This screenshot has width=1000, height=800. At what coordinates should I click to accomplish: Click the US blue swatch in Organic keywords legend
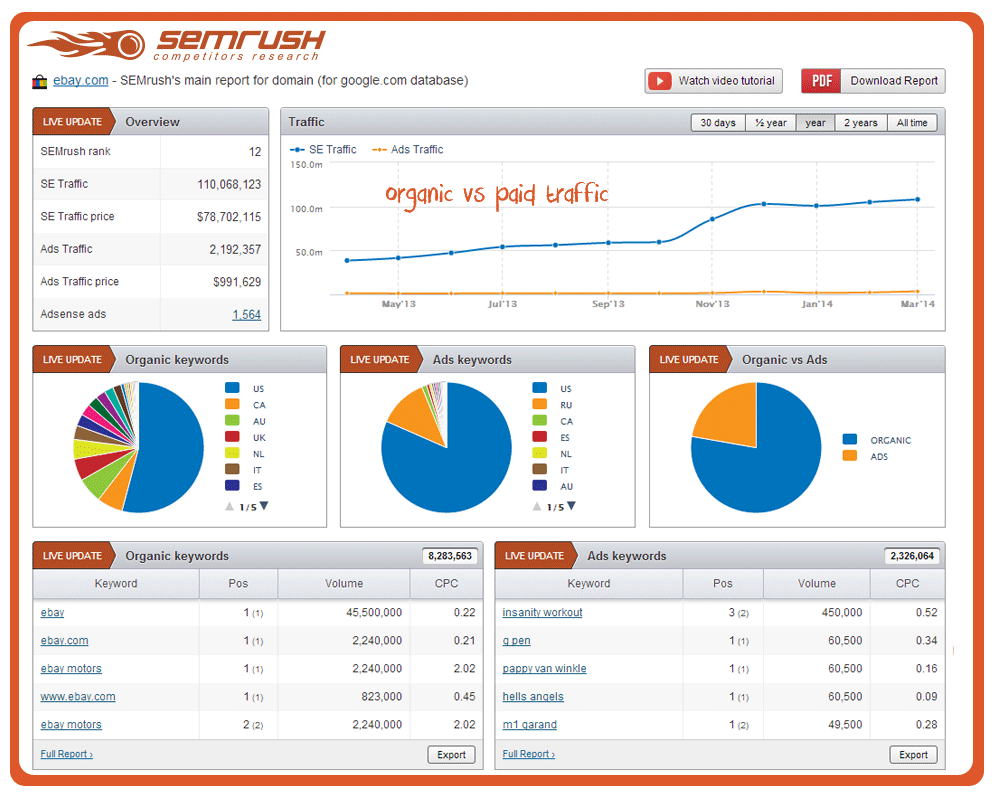click(232, 388)
